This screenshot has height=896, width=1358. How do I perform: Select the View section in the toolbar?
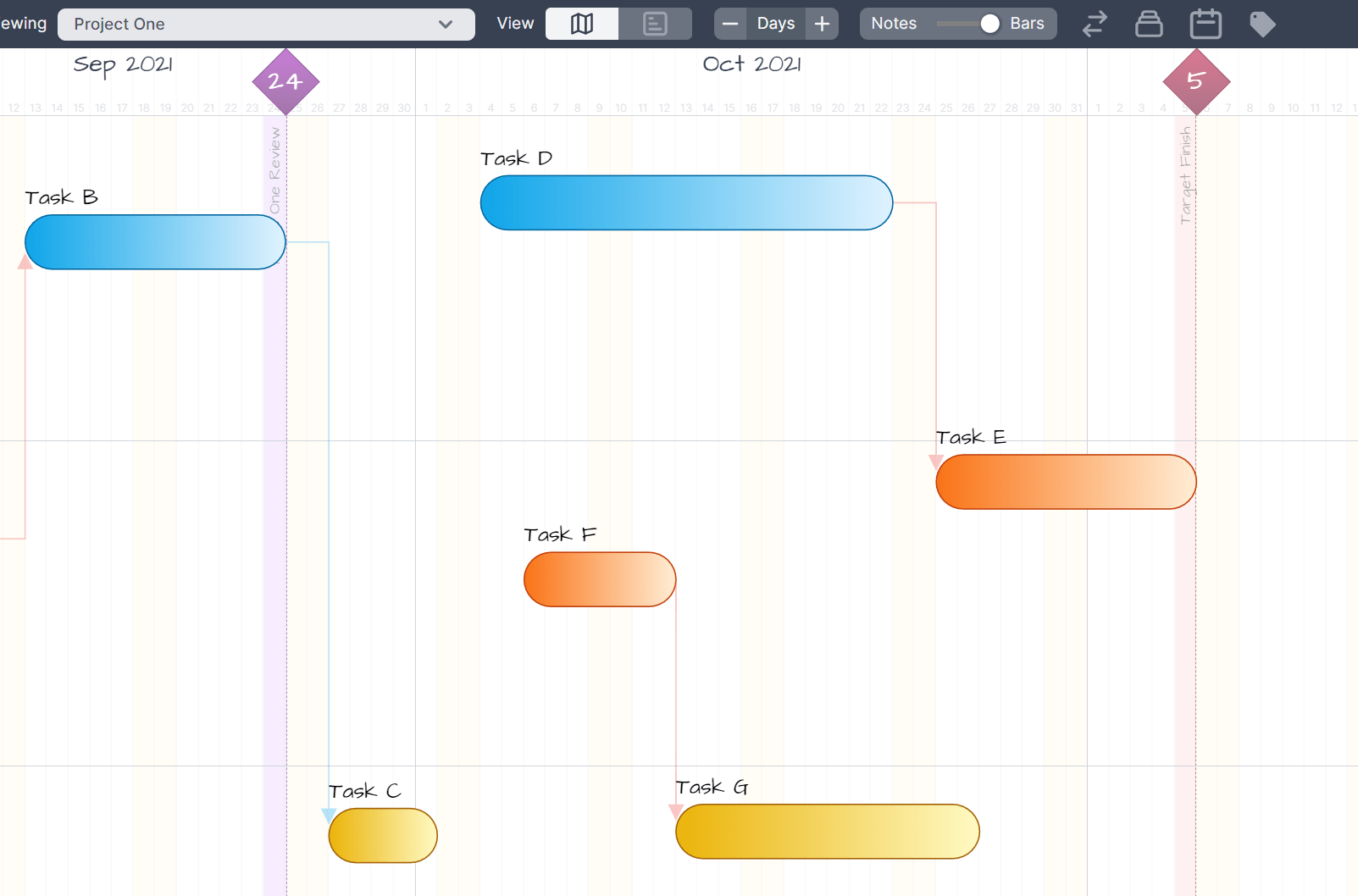[515, 24]
